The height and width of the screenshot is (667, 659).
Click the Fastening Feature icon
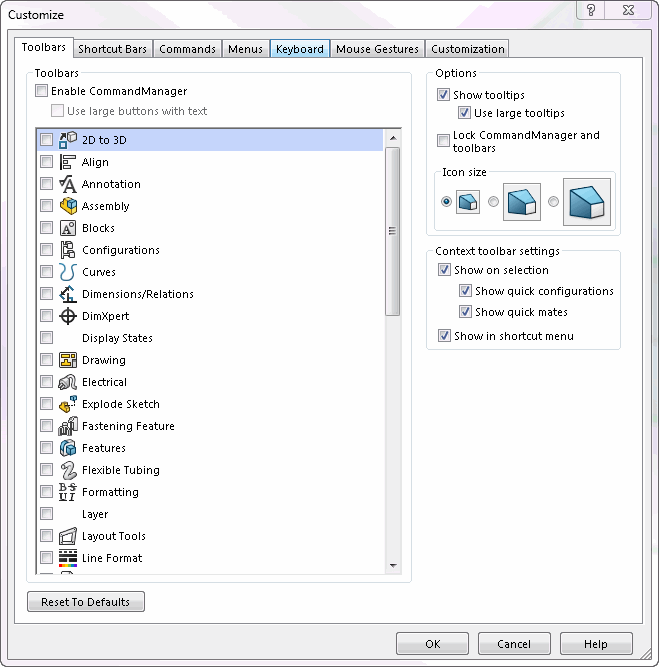68,426
